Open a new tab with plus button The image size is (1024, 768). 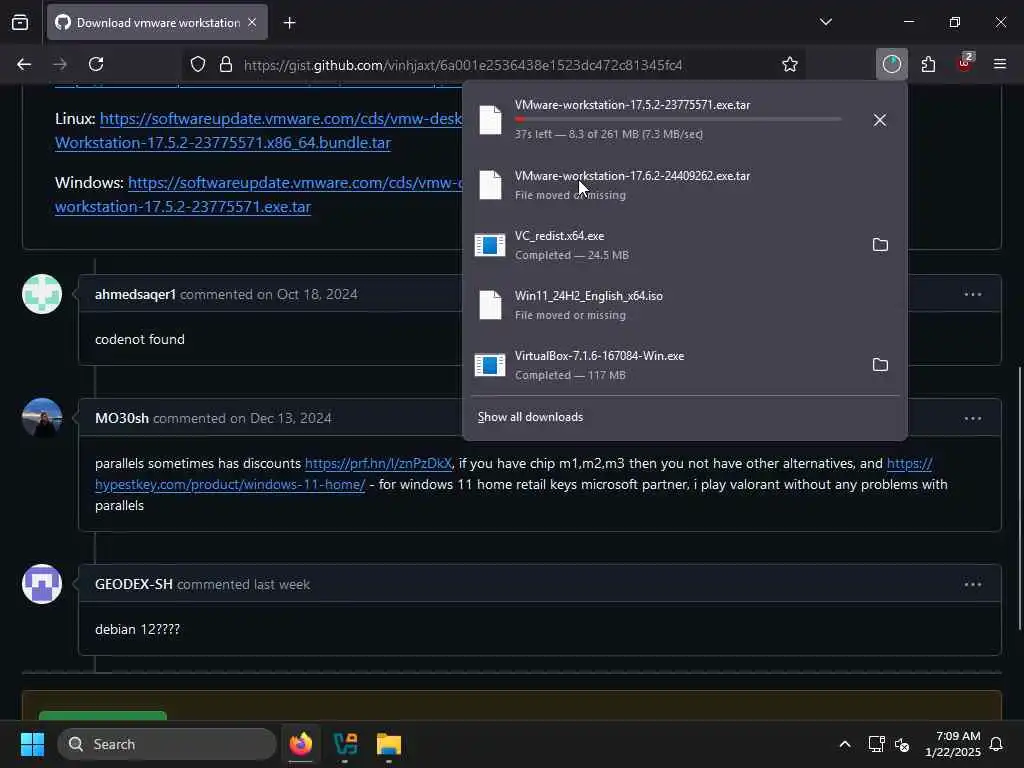289,23
